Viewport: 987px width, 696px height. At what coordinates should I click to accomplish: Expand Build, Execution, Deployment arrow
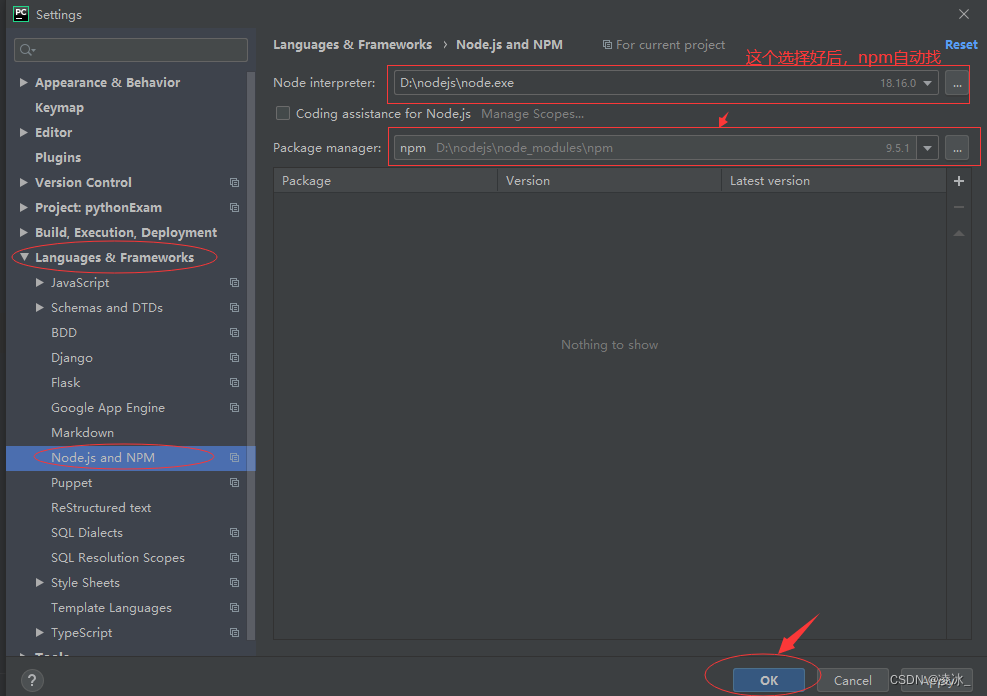tap(23, 232)
